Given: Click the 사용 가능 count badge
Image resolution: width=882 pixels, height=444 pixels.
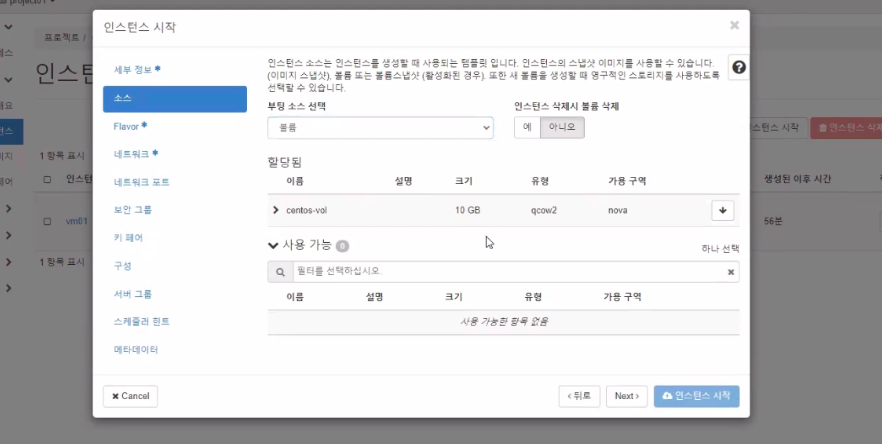Looking at the screenshot, I should tap(342, 246).
